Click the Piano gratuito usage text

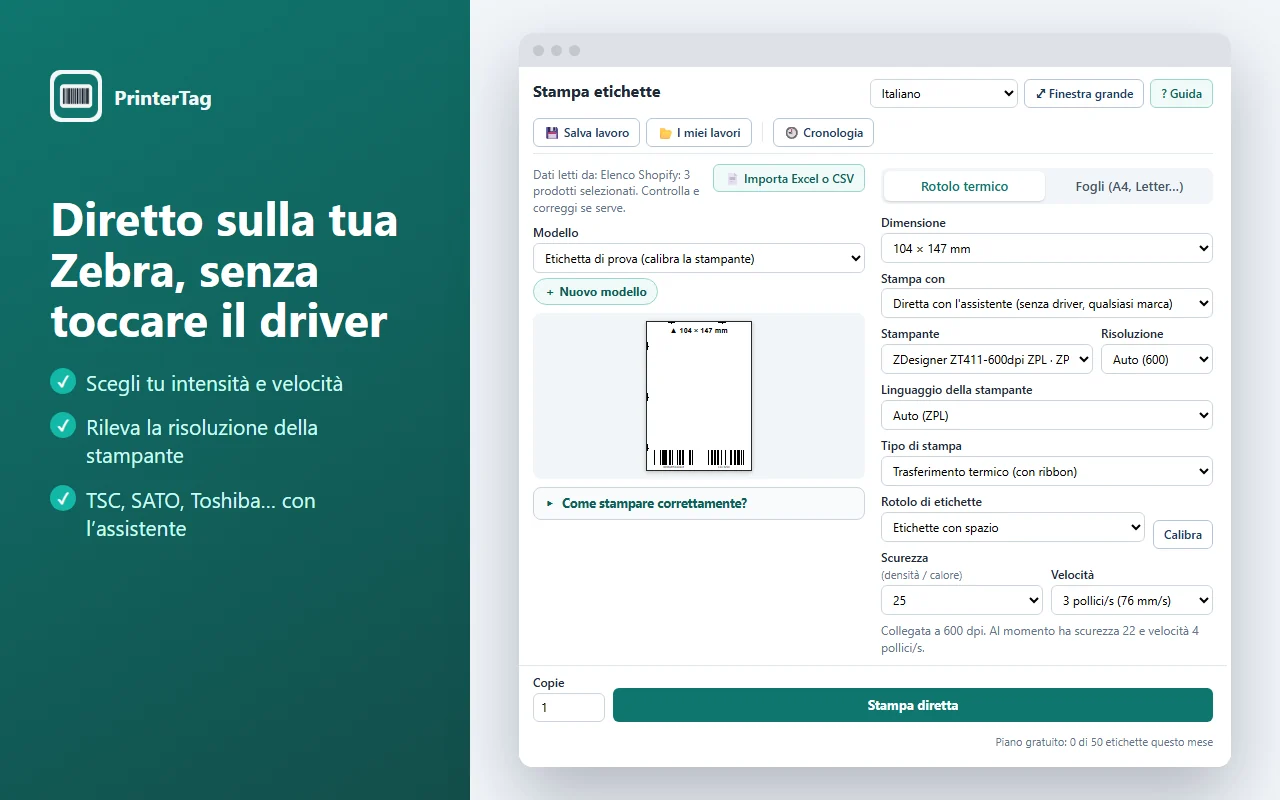[x=1104, y=742]
